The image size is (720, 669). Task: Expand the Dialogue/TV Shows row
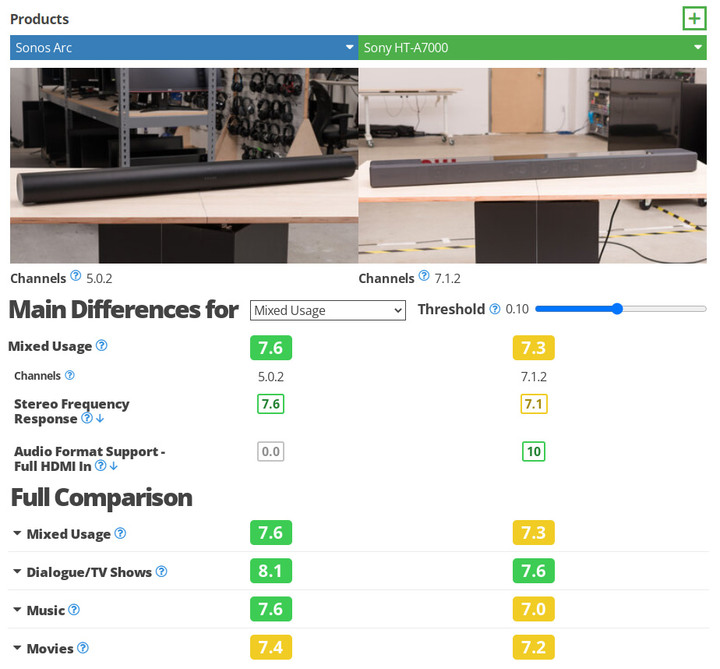[17, 571]
